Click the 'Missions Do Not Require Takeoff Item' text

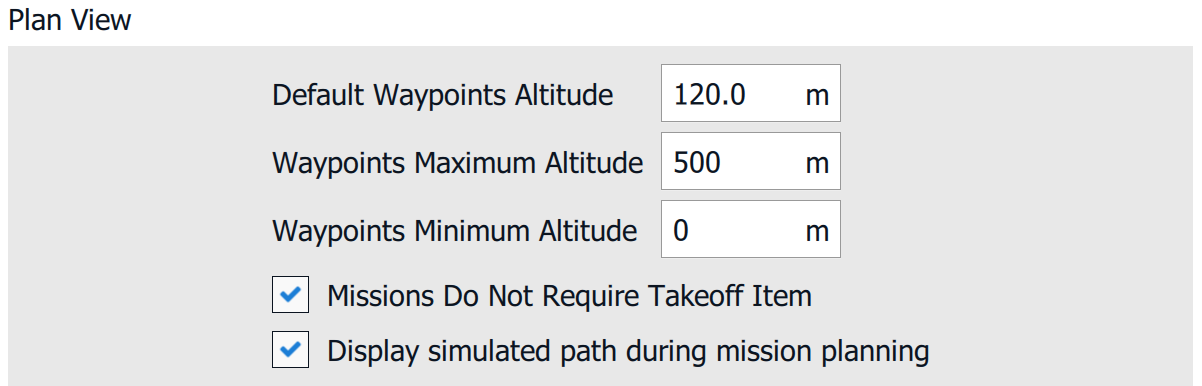(570, 296)
